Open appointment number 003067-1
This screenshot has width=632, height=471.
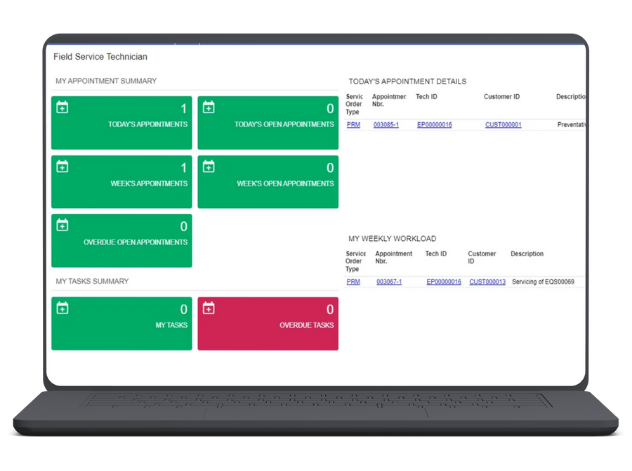coord(389,282)
